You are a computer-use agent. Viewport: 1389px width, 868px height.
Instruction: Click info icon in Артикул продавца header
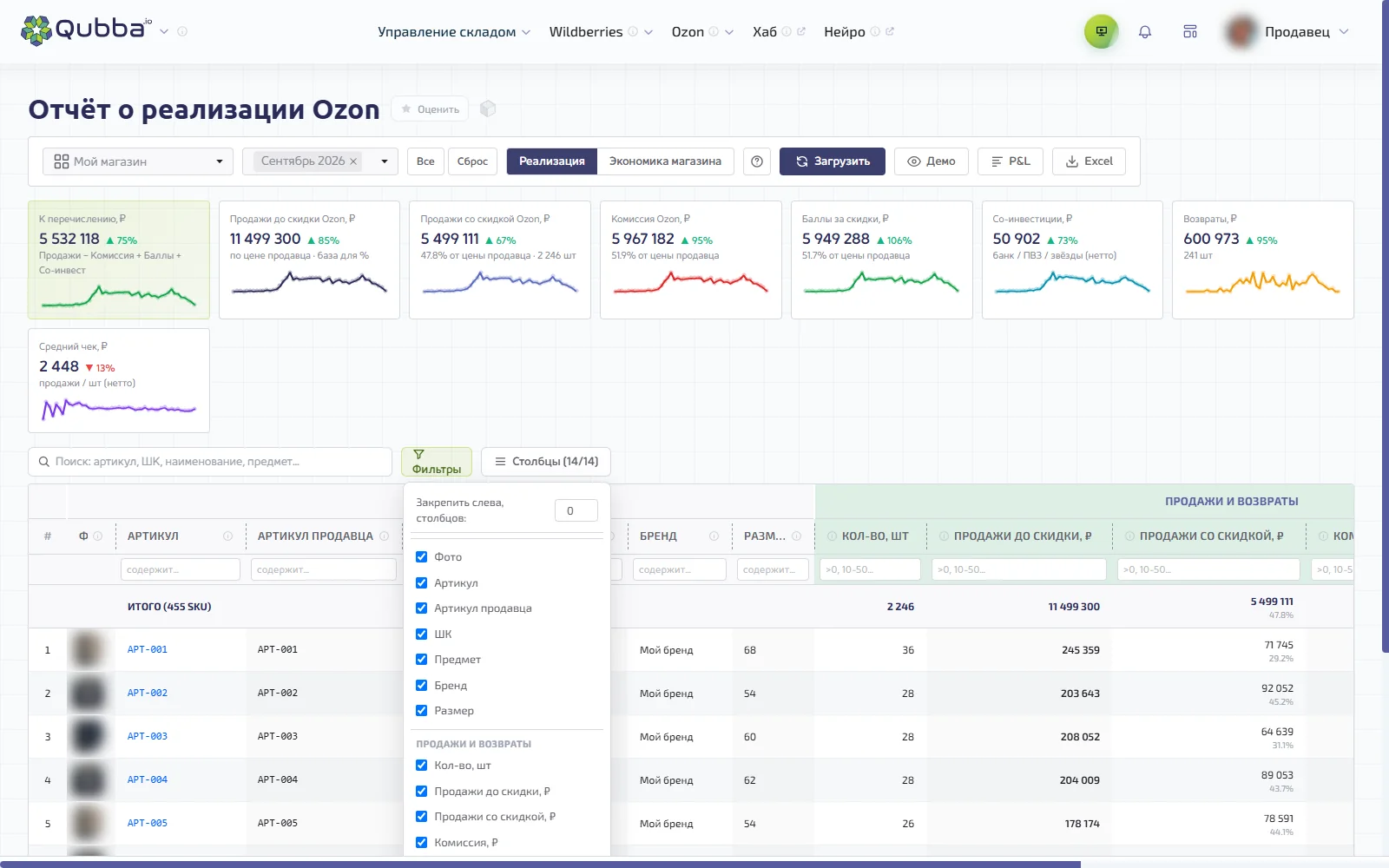pyautogui.click(x=386, y=536)
